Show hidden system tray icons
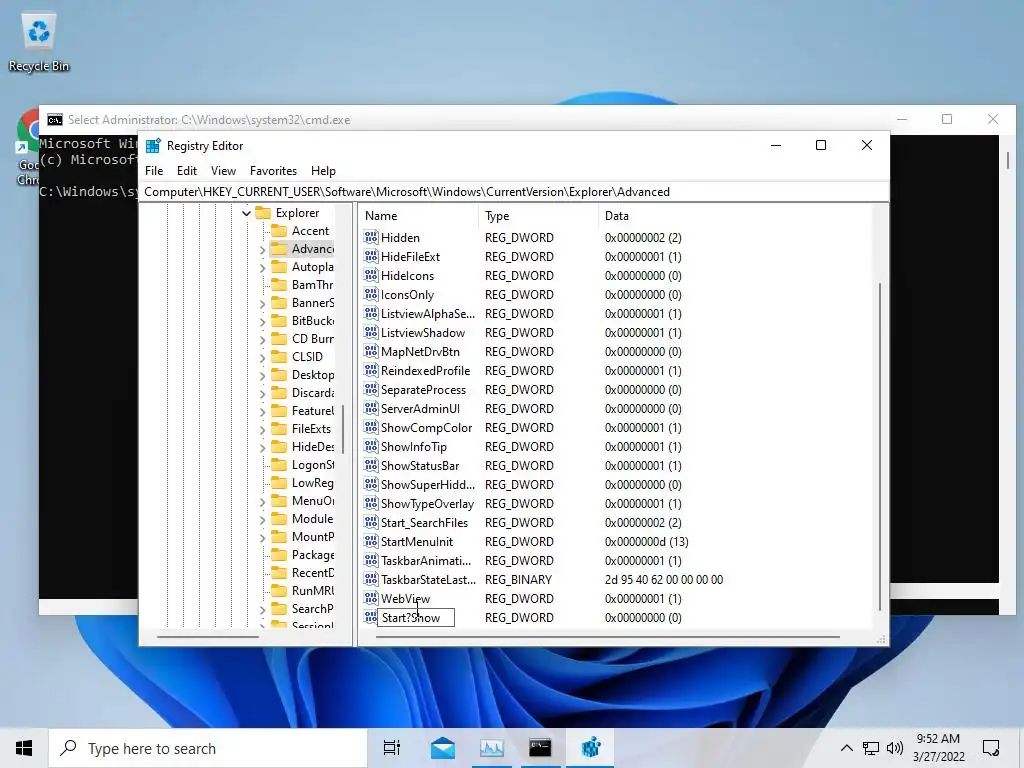Image resolution: width=1024 pixels, height=768 pixels. pos(846,748)
